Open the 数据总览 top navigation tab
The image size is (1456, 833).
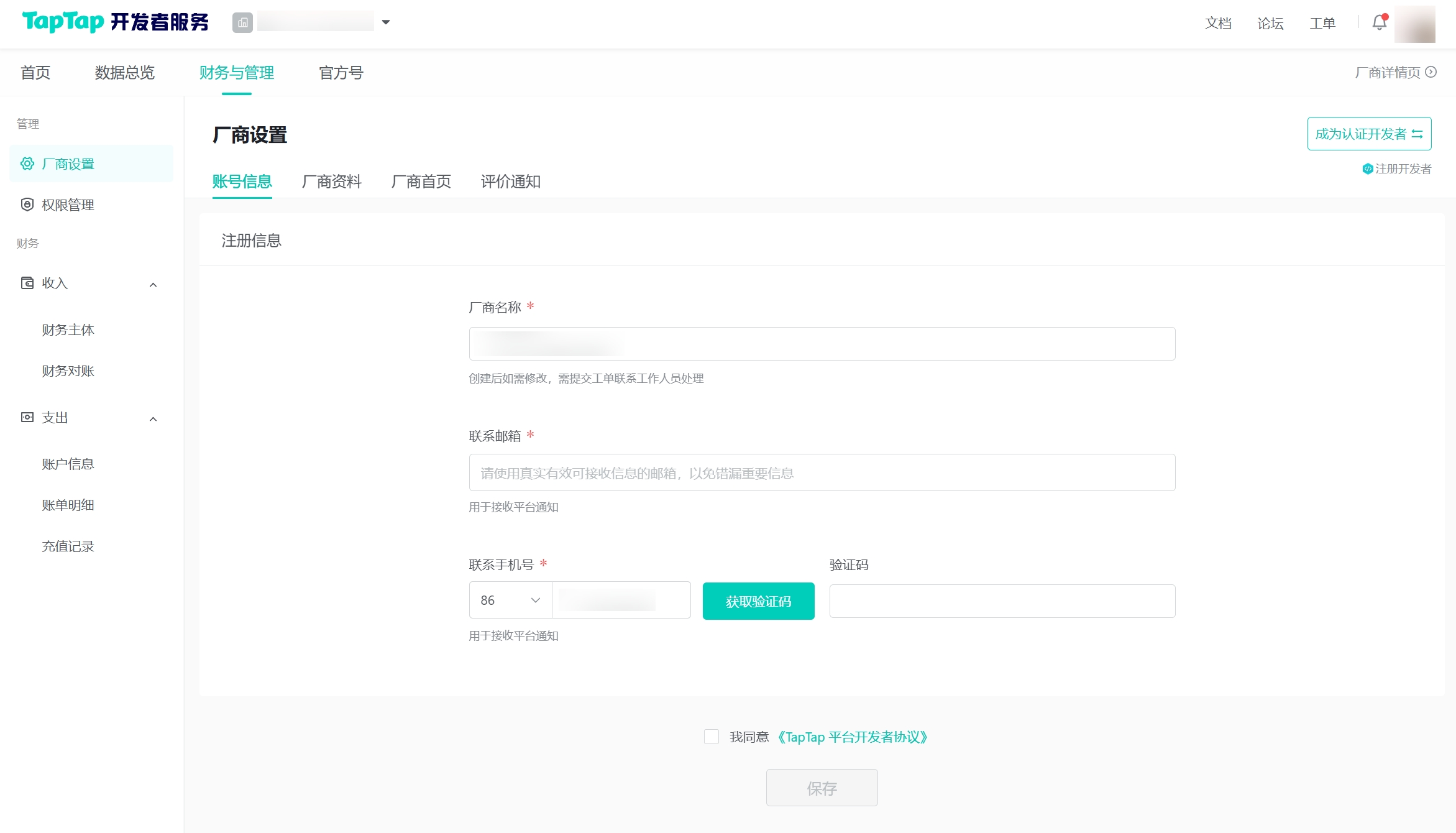tap(124, 73)
